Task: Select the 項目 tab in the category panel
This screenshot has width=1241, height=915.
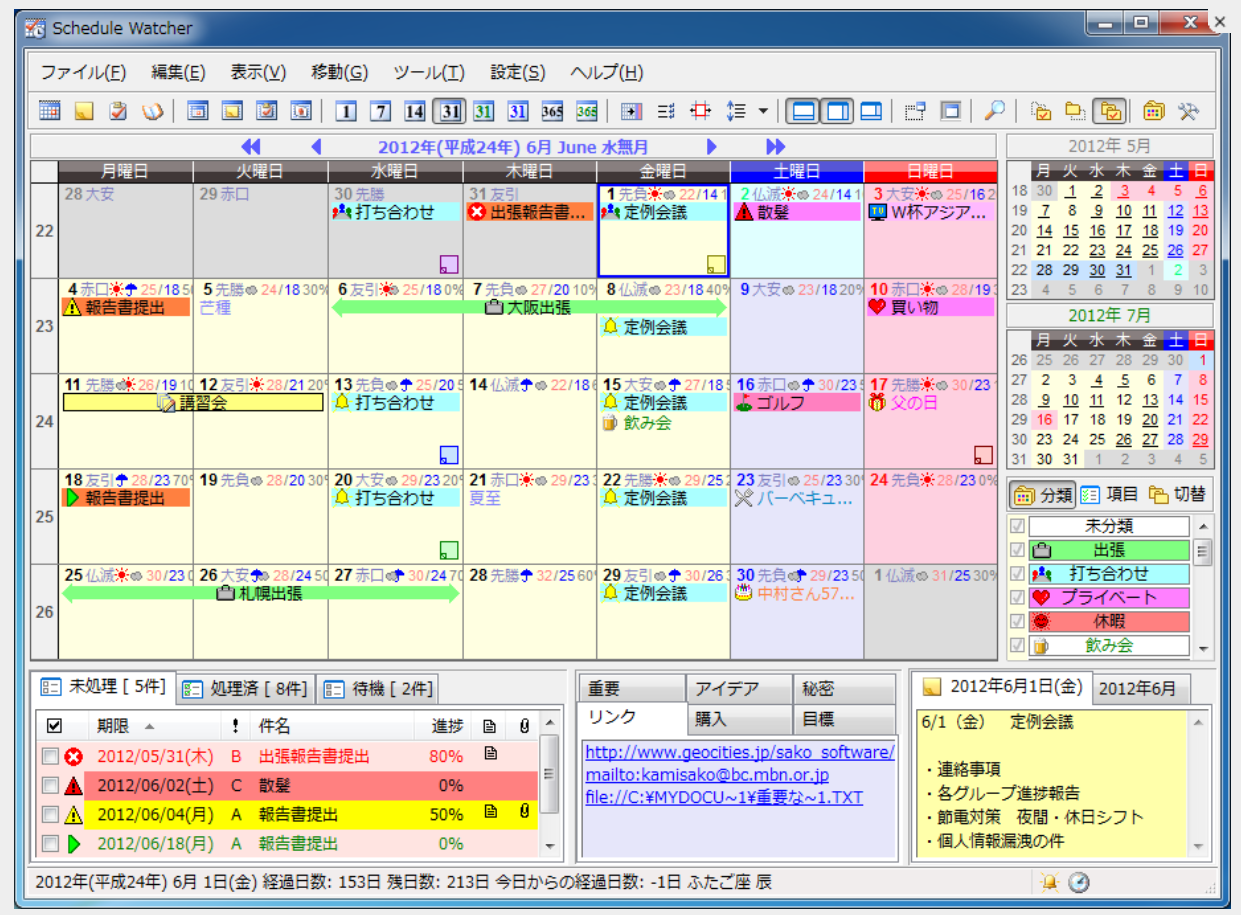Action: click(x=1110, y=494)
